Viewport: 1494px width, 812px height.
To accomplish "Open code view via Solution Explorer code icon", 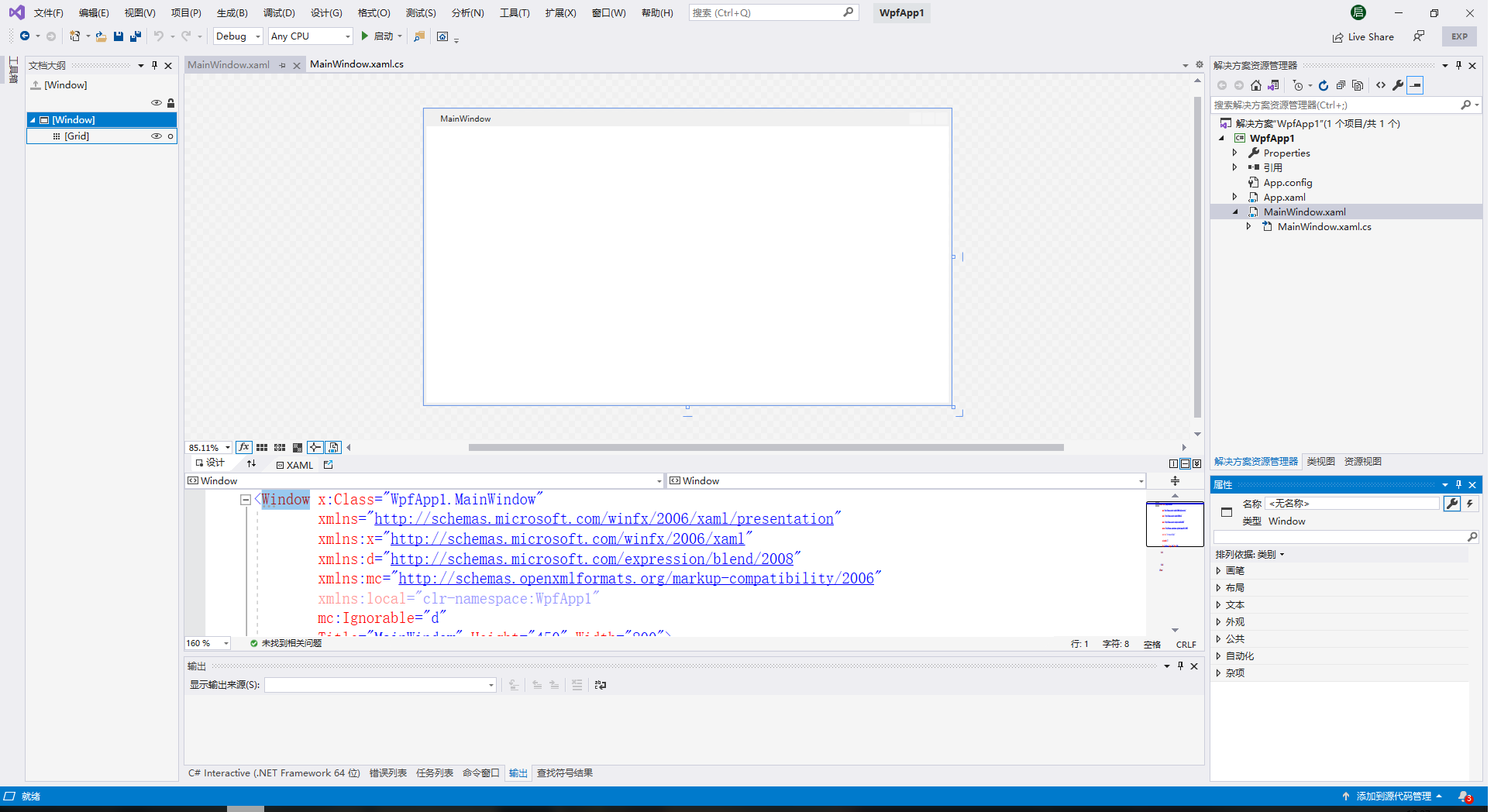I will pos(1381,85).
